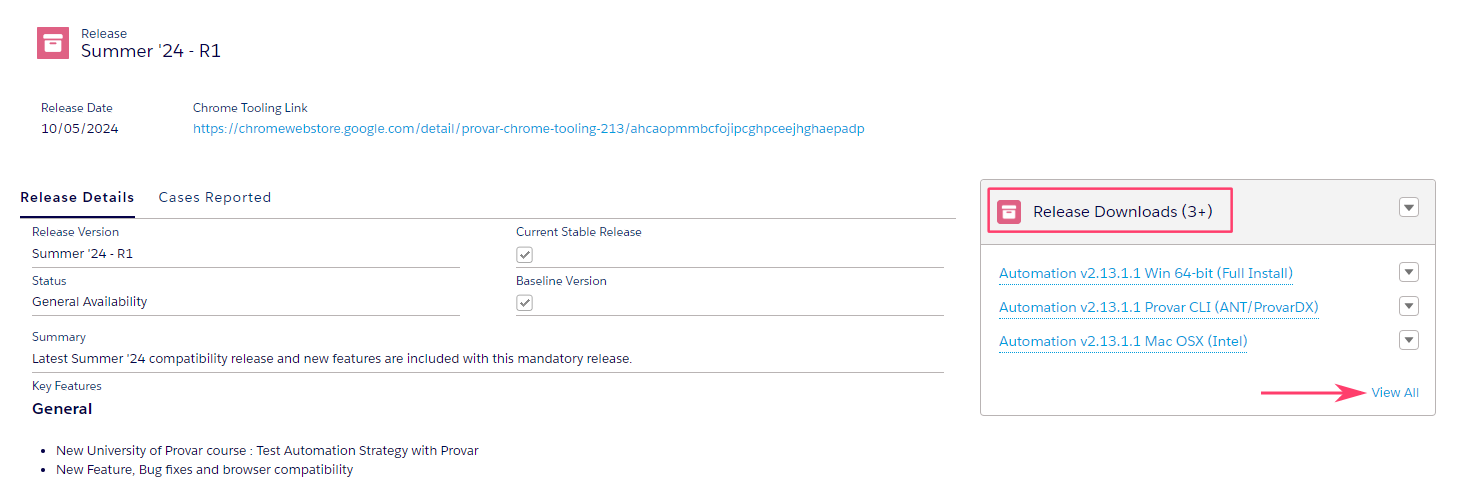Image resolution: width=1467 pixels, height=502 pixels.
Task: Select the Release Details tab
Action: 77,197
